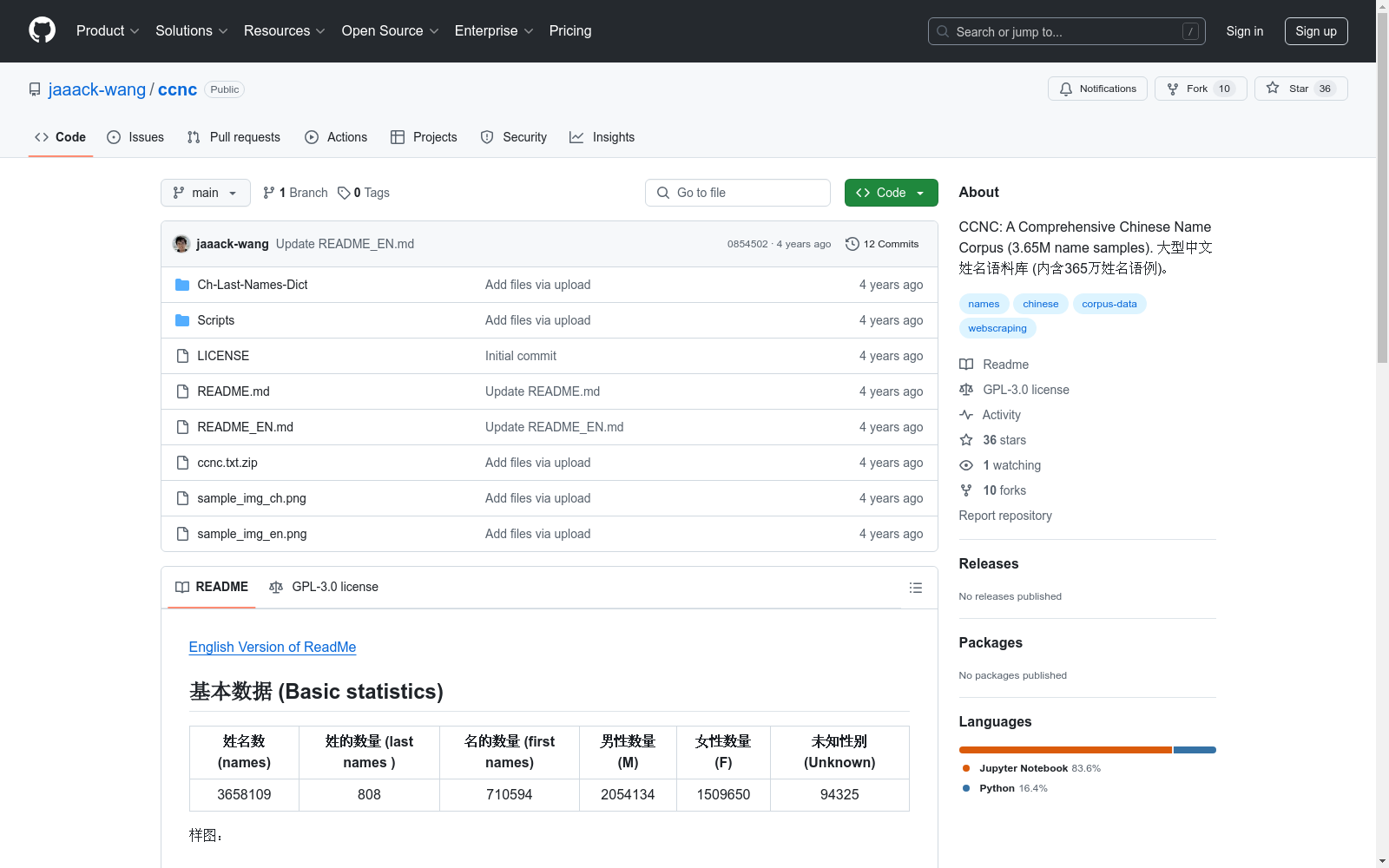Click the stars icon next to 36 stars
1389x868 pixels.
click(966, 440)
